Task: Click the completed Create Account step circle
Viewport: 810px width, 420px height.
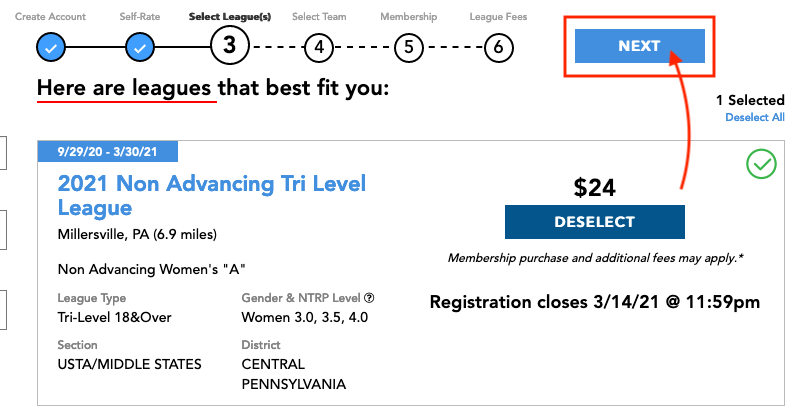Action: click(51, 46)
